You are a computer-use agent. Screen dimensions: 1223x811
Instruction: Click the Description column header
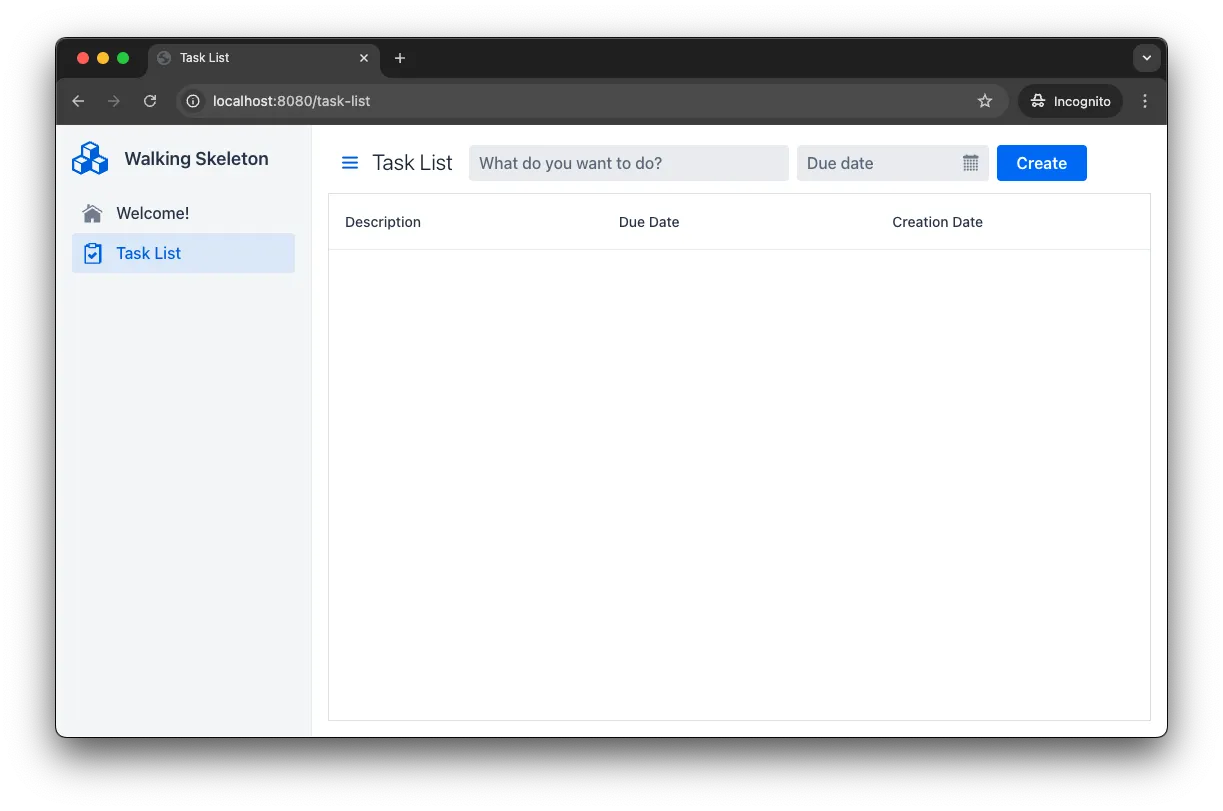(383, 221)
